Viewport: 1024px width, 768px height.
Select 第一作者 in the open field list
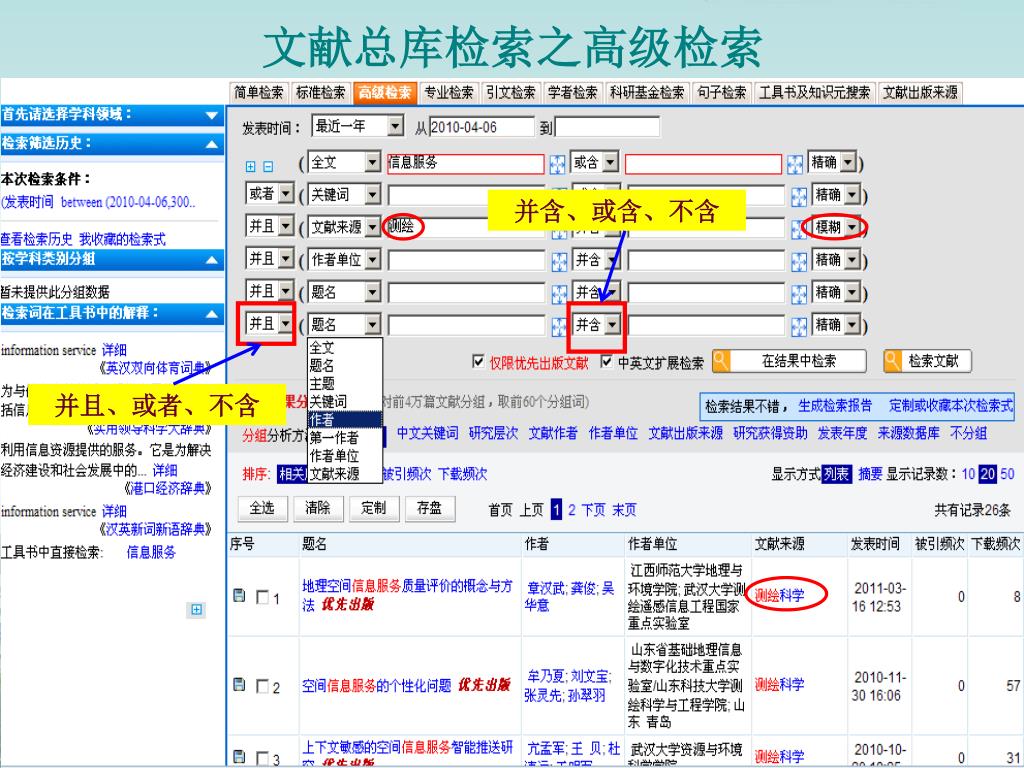pyautogui.click(x=334, y=437)
